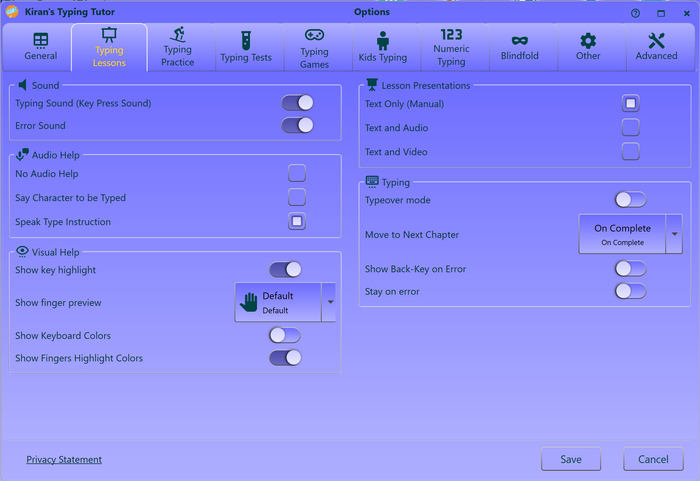
Task: Click the help question mark icon
Action: point(635,13)
